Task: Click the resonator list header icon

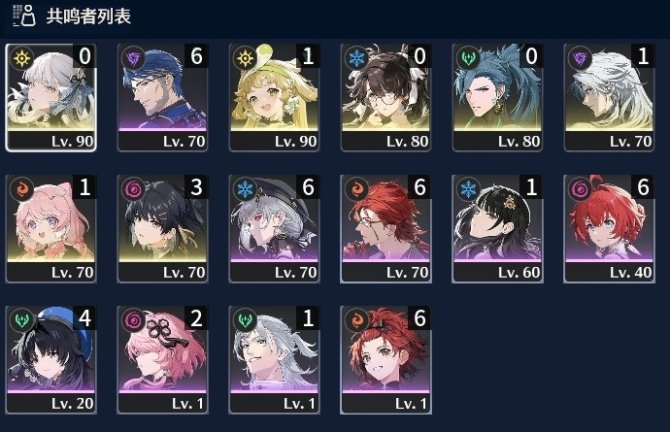Action: click(24, 16)
